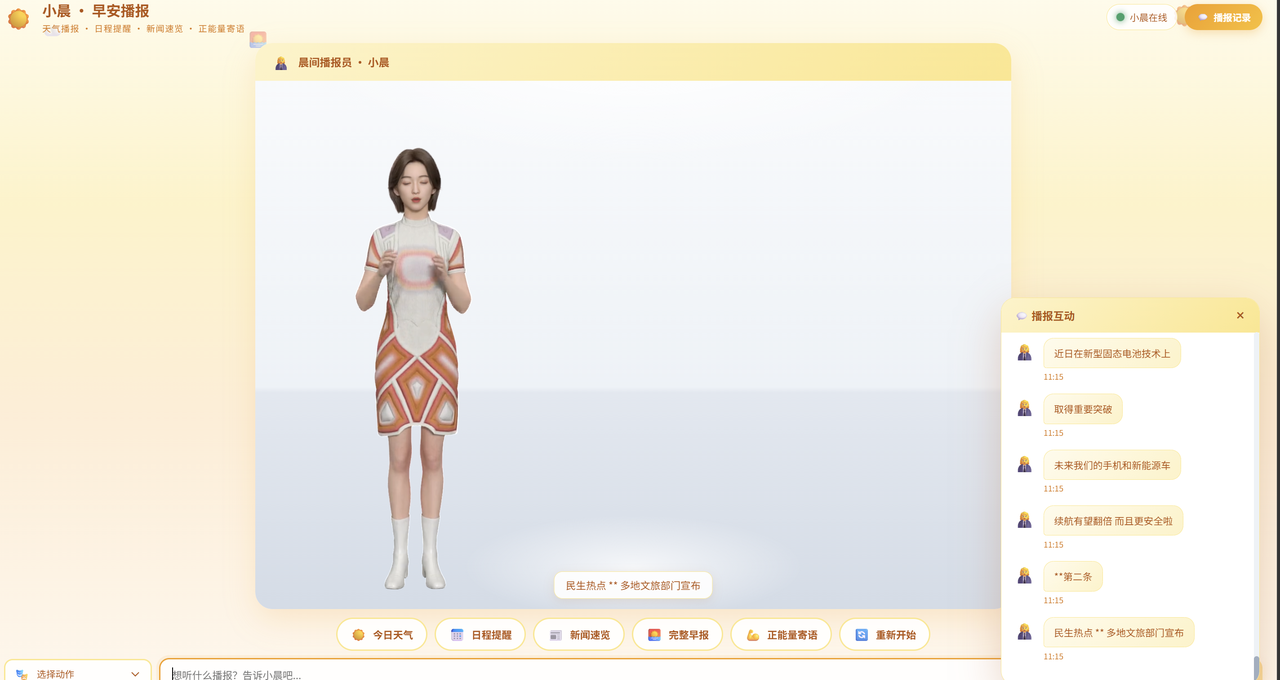Click the subtitle caption below the presenter
The width and height of the screenshot is (1280, 680).
click(x=633, y=585)
